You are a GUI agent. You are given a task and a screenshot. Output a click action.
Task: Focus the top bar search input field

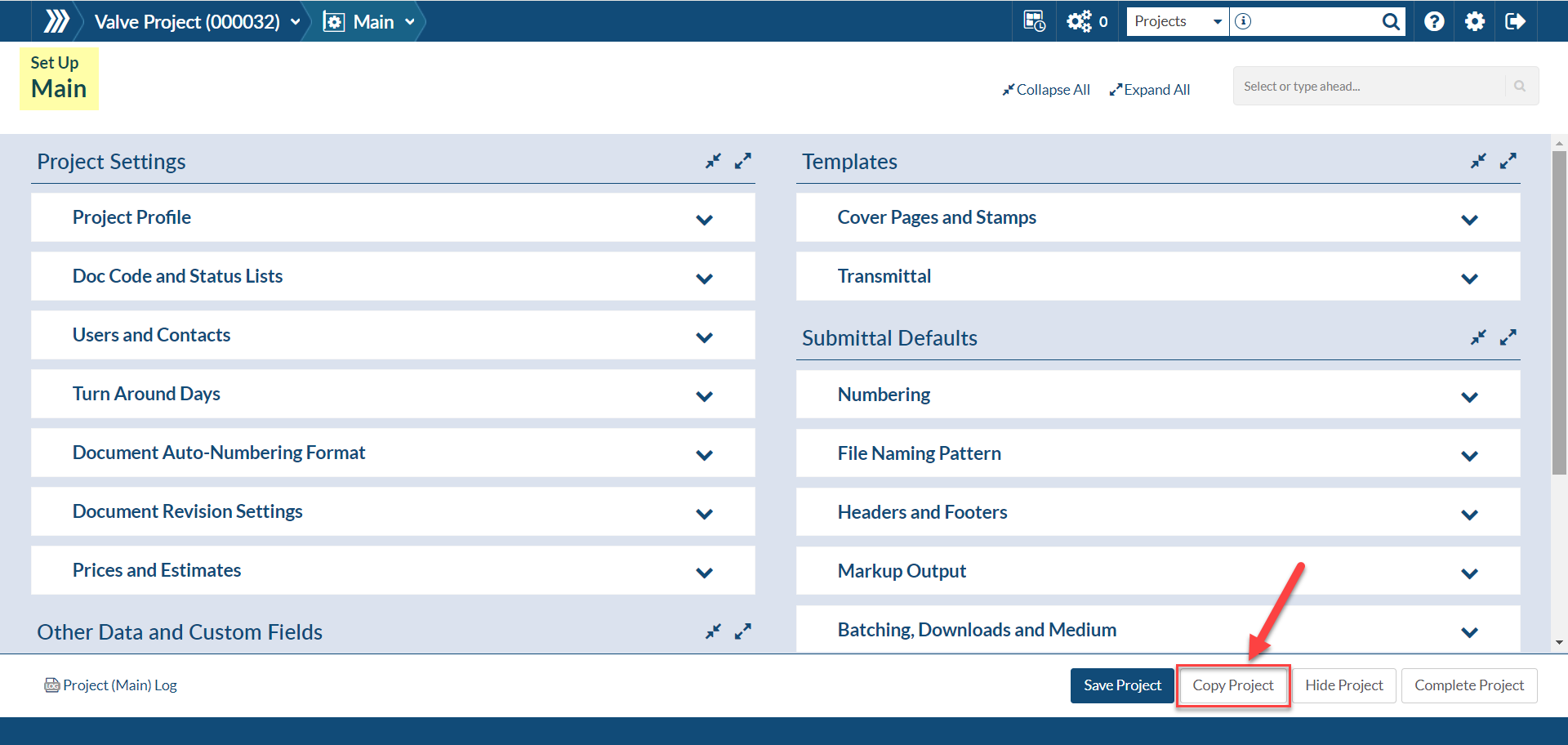click(1316, 21)
